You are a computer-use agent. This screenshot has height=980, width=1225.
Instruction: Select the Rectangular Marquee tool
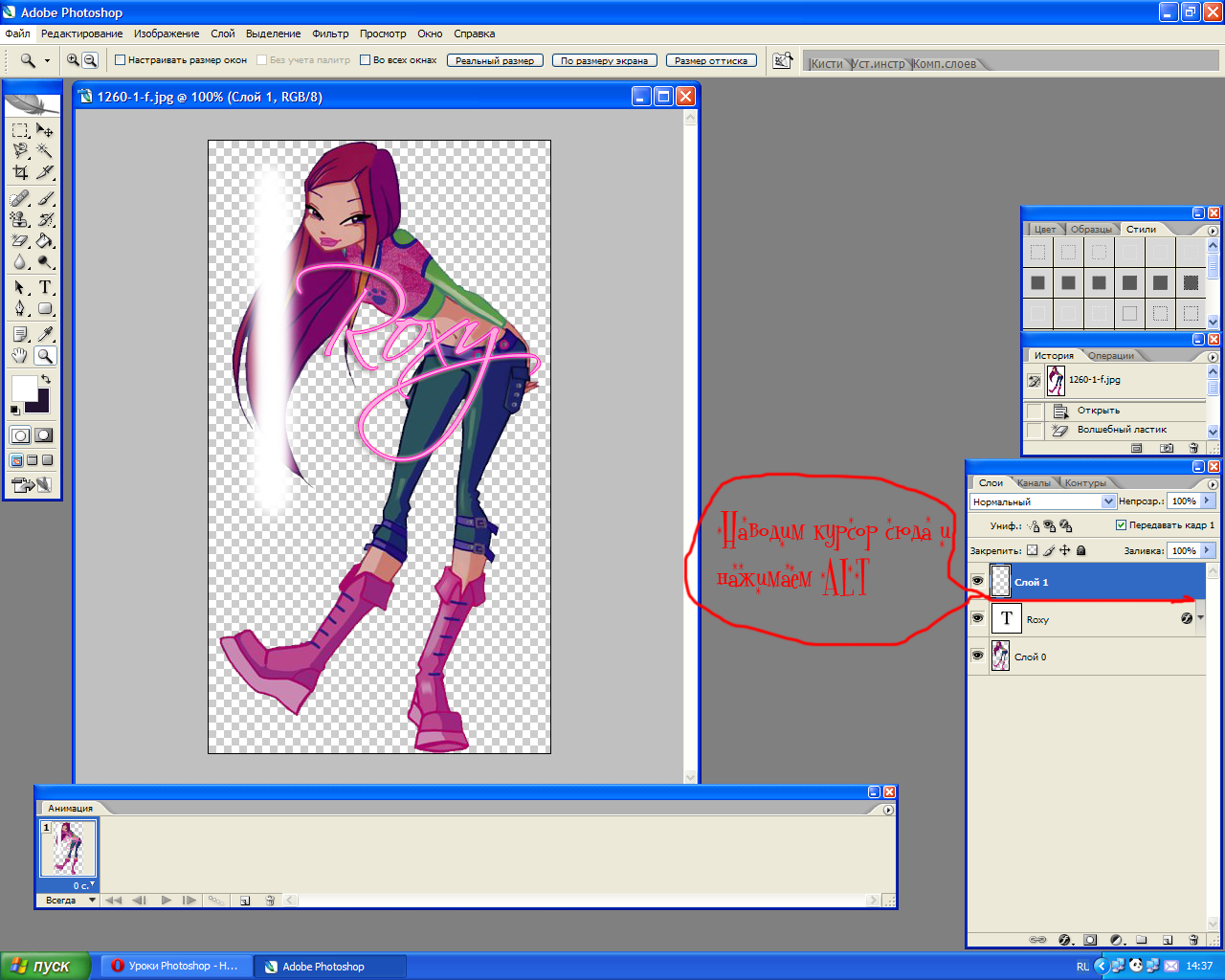tap(20, 129)
